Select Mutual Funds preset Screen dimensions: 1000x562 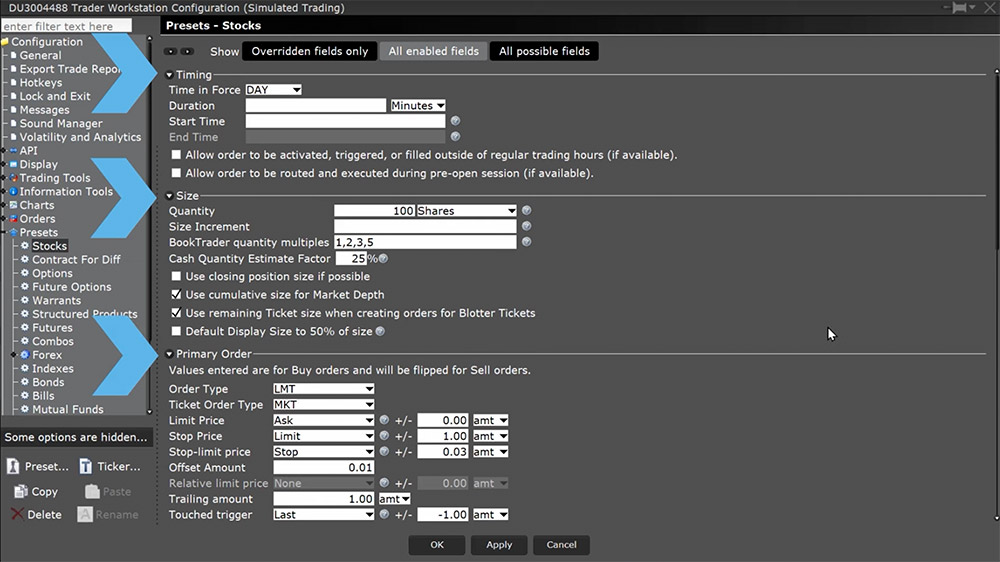point(68,409)
